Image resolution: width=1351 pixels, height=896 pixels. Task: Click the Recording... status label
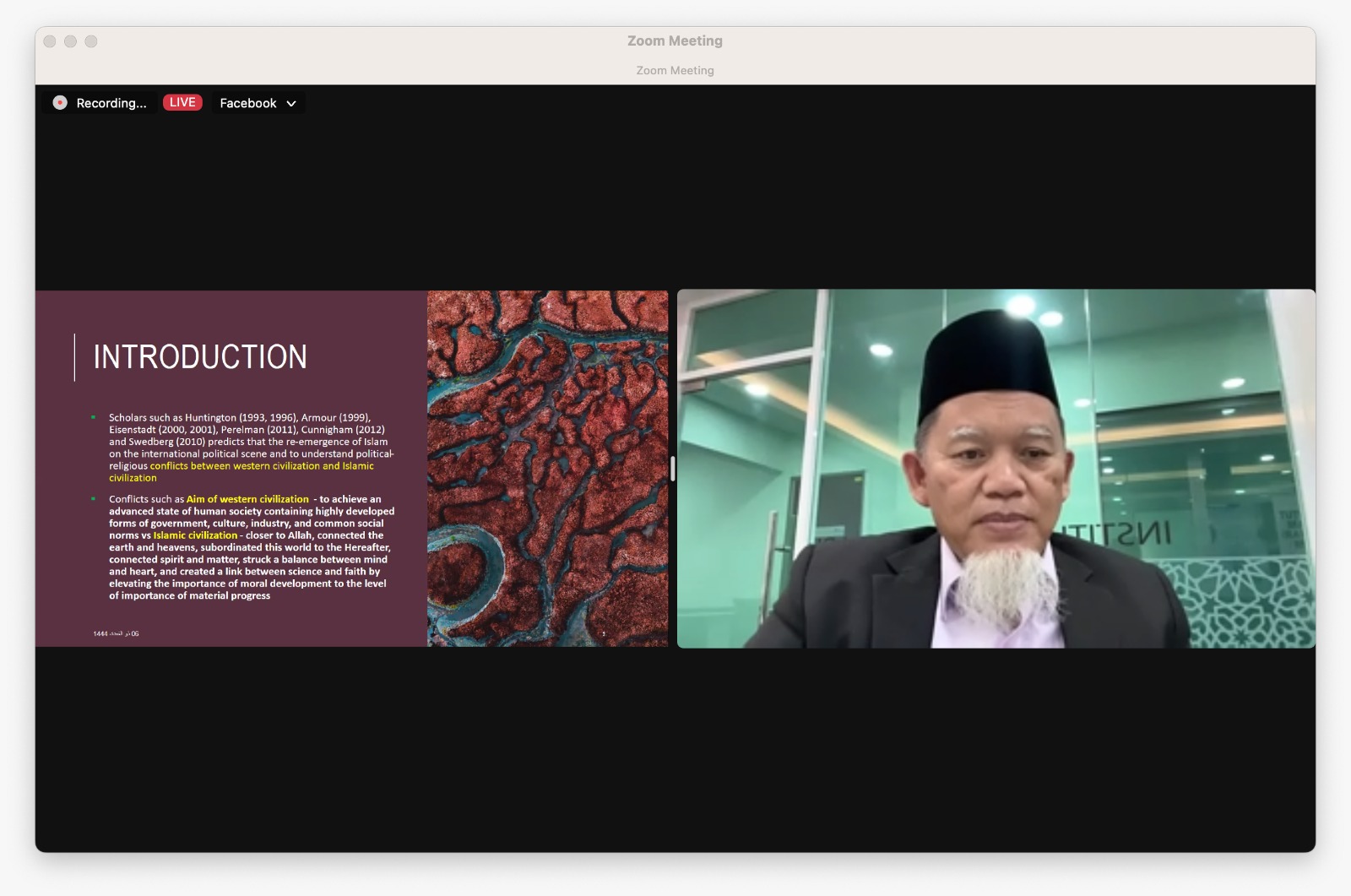[111, 103]
